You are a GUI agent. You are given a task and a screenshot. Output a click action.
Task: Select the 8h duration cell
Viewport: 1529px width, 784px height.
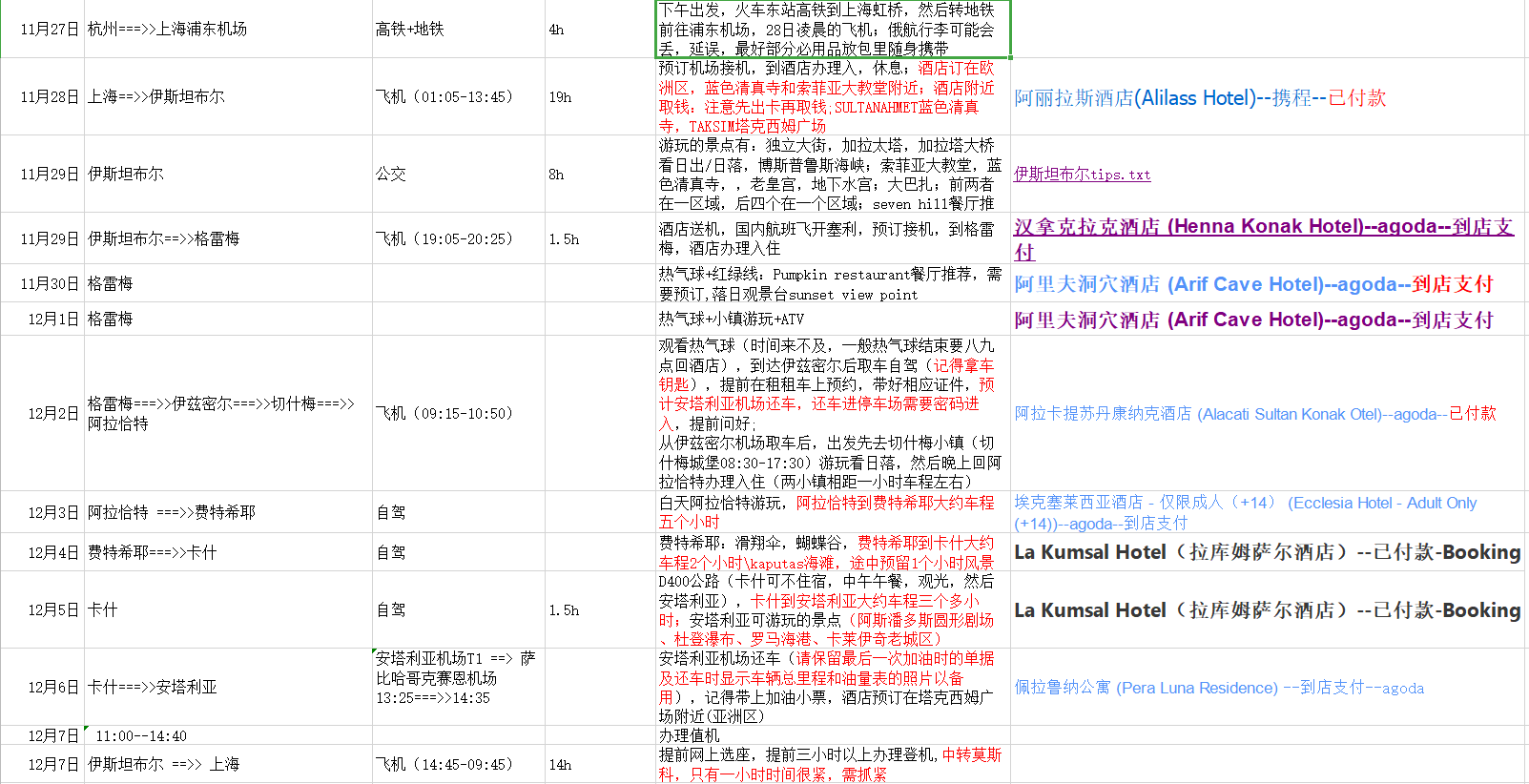click(601, 175)
